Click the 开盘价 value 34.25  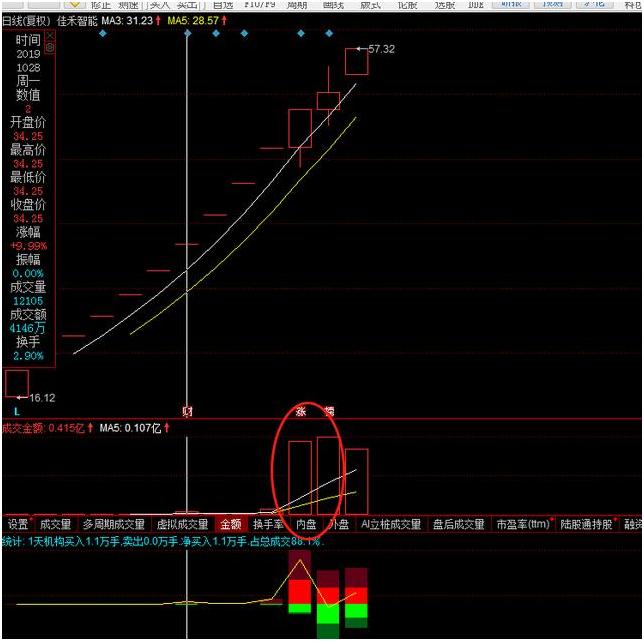28,136
